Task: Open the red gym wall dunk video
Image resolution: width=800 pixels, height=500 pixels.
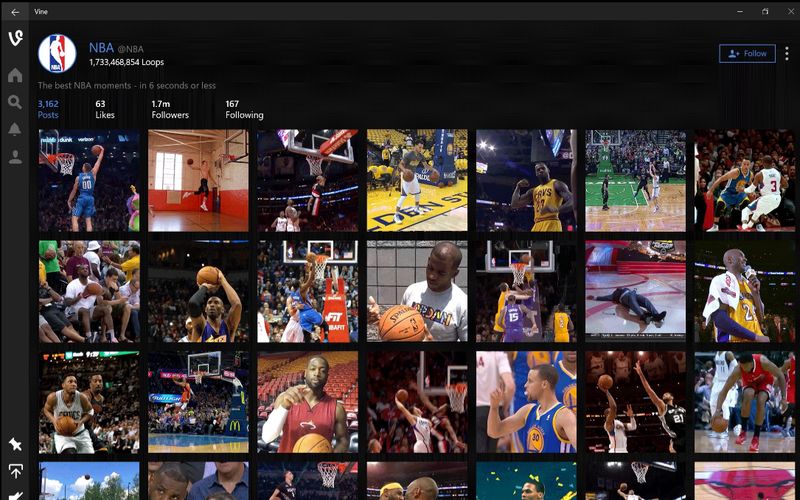Action: click(198, 181)
